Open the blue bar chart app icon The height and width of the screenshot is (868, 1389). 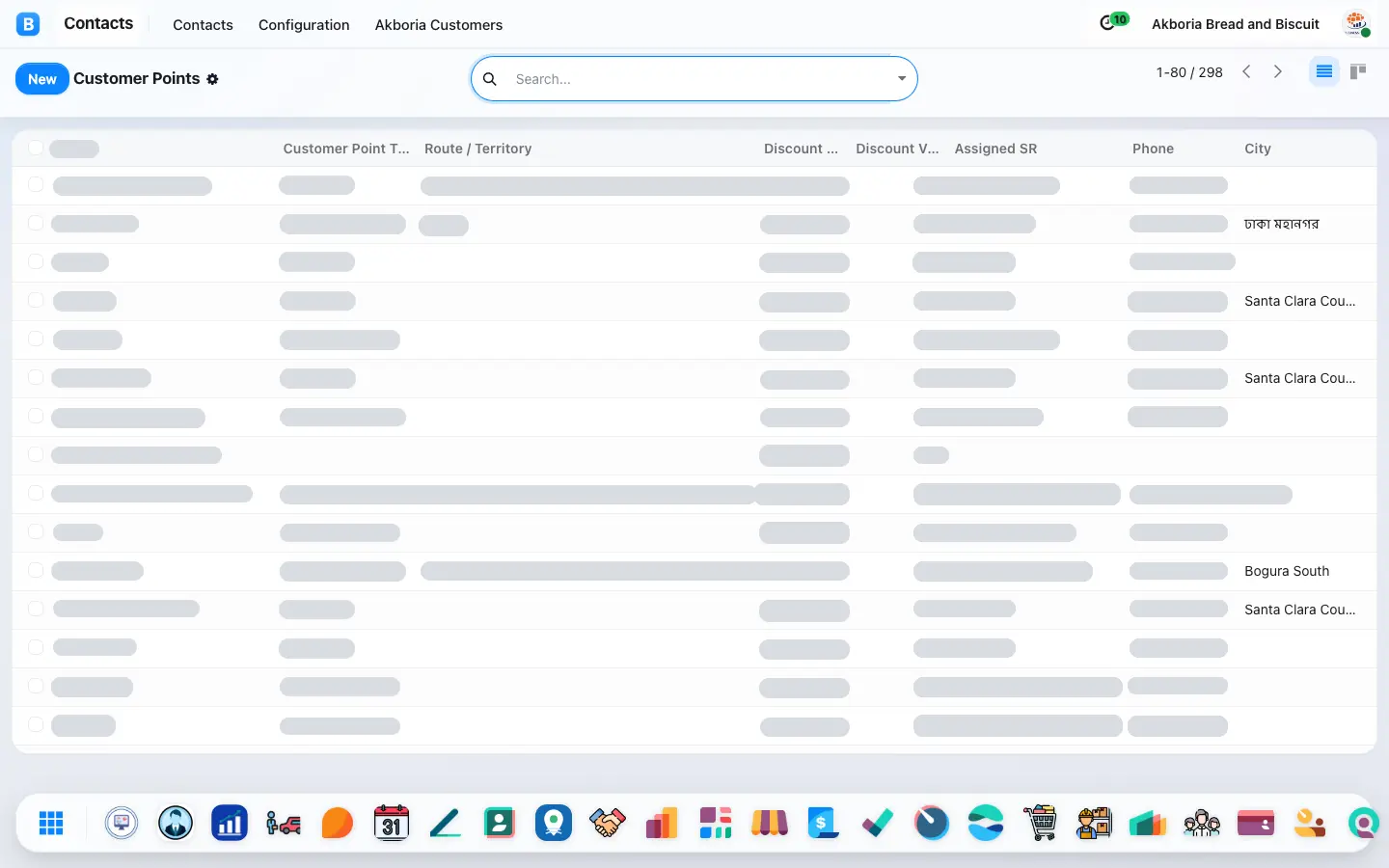pos(230,823)
